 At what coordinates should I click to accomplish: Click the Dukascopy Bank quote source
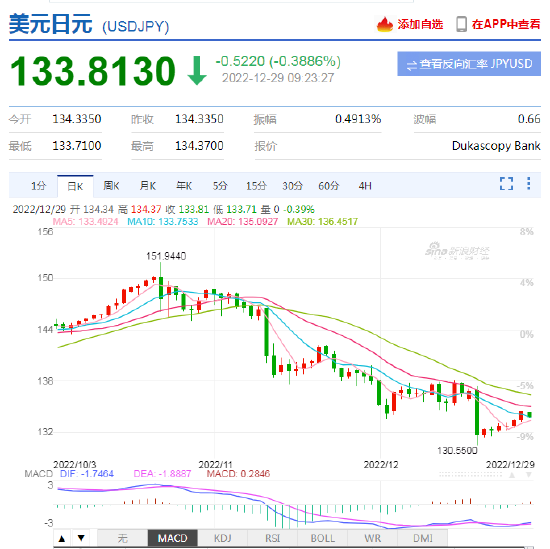pyautogui.click(x=496, y=146)
